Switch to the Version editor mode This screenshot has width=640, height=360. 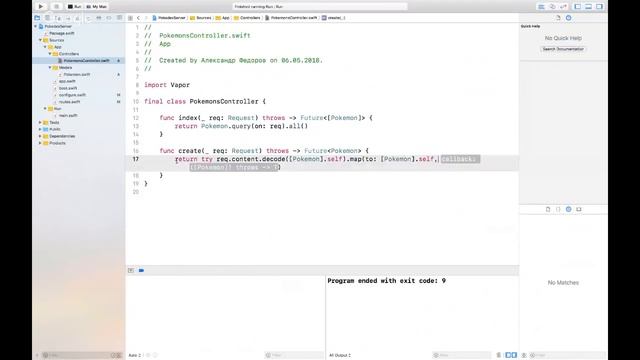[563, 7]
